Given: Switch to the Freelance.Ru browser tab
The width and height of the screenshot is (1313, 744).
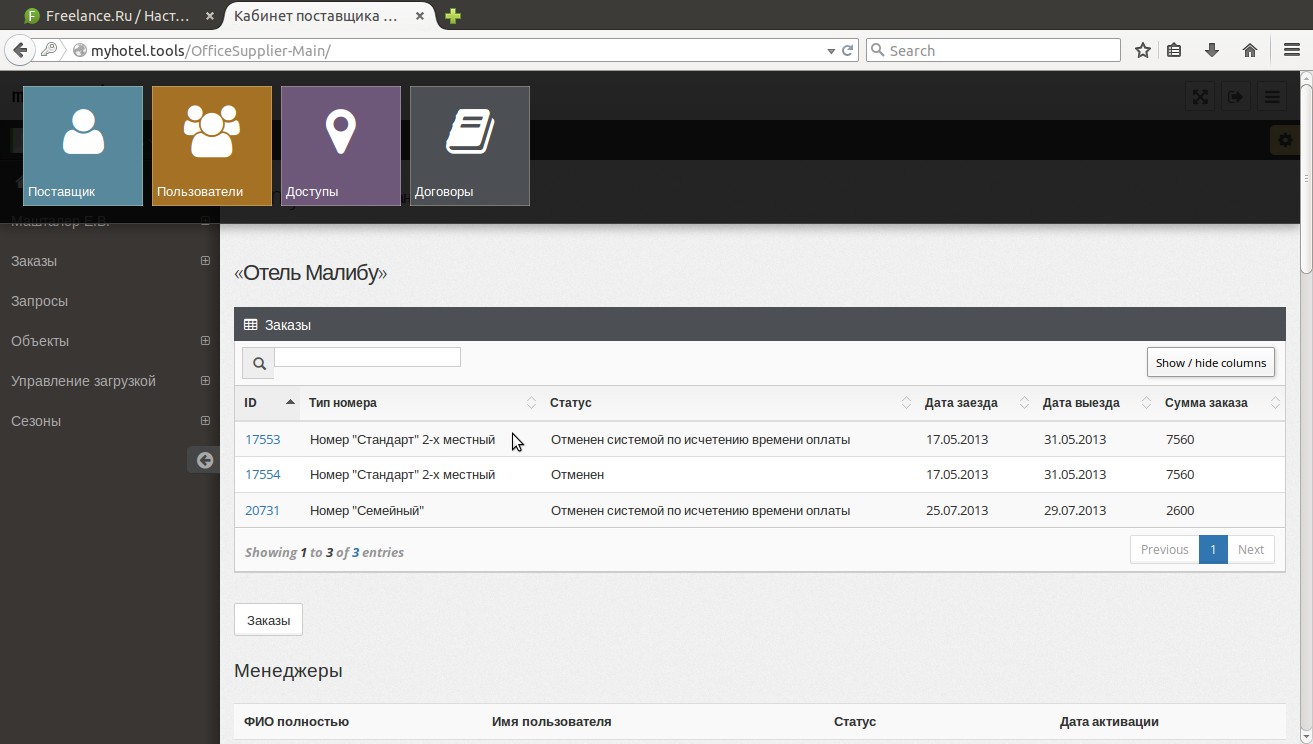Looking at the screenshot, I should (118, 17).
